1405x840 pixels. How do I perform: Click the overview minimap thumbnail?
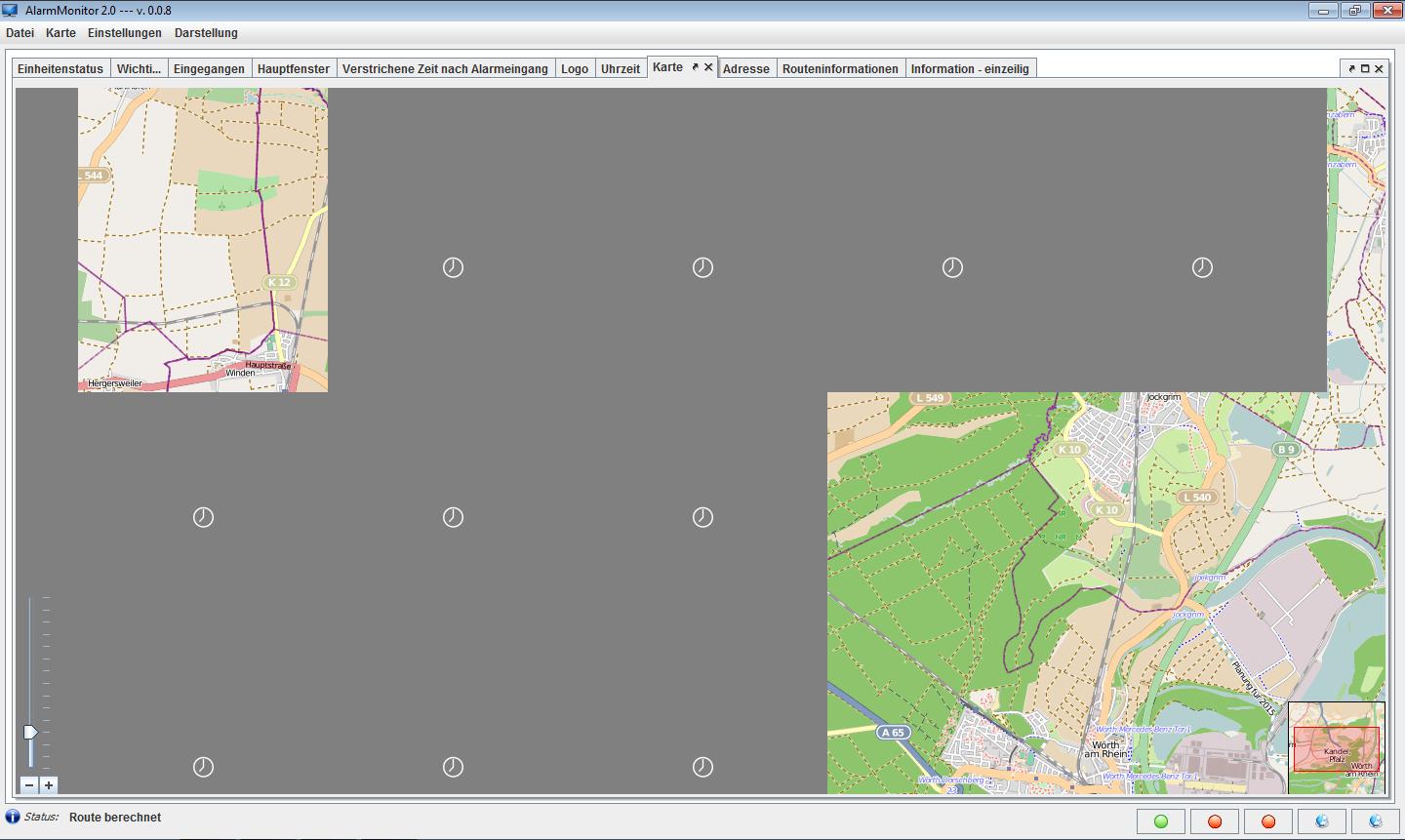click(1336, 747)
